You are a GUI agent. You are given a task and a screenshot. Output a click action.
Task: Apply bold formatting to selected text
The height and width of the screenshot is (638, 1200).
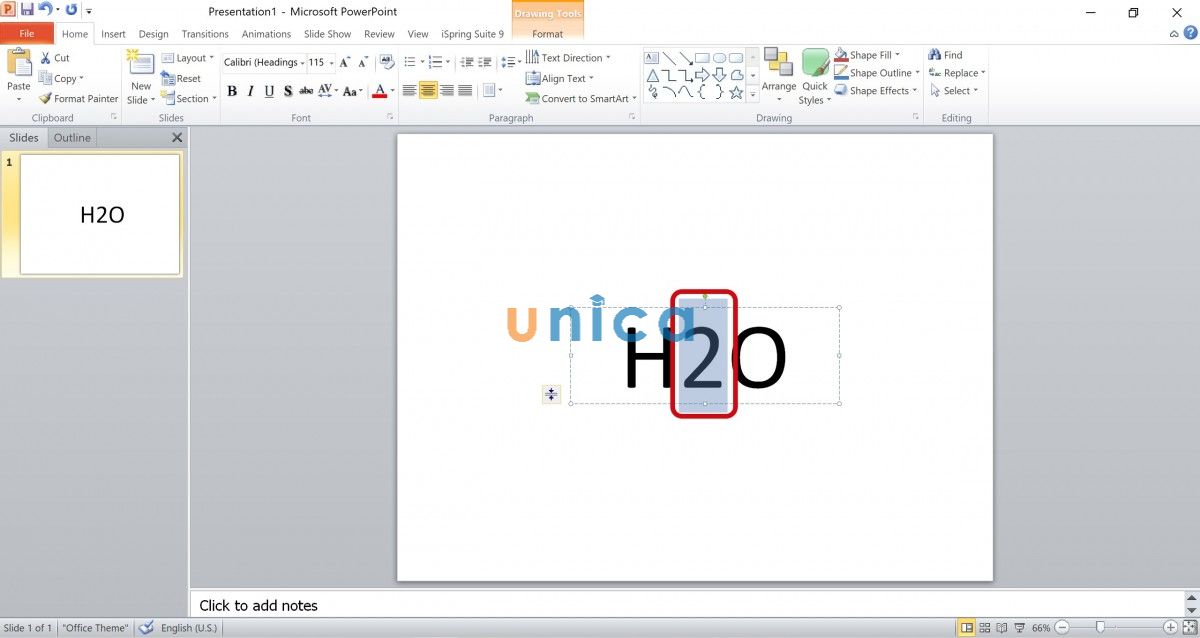click(x=231, y=91)
